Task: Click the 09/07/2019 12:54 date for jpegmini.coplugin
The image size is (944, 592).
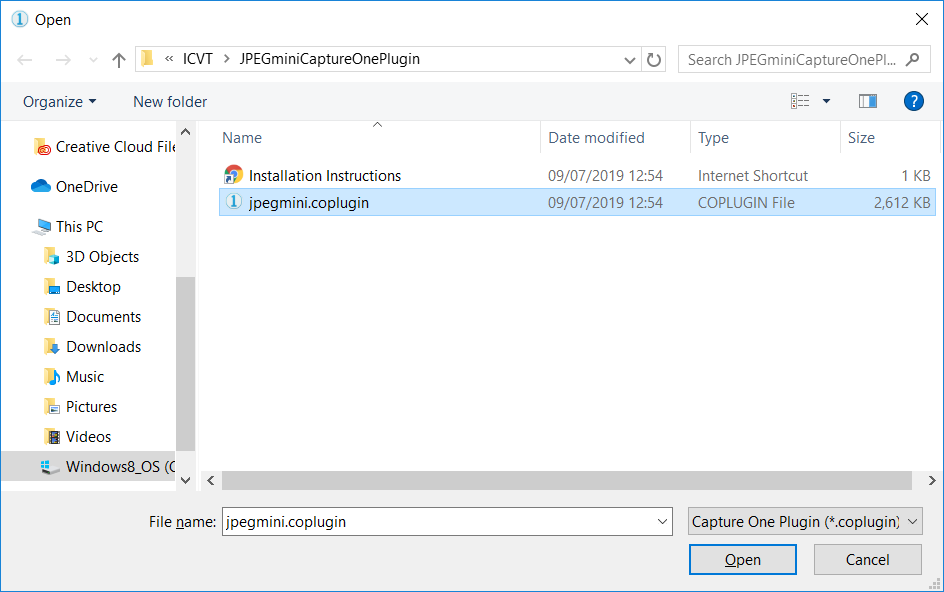Action: click(605, 203)
